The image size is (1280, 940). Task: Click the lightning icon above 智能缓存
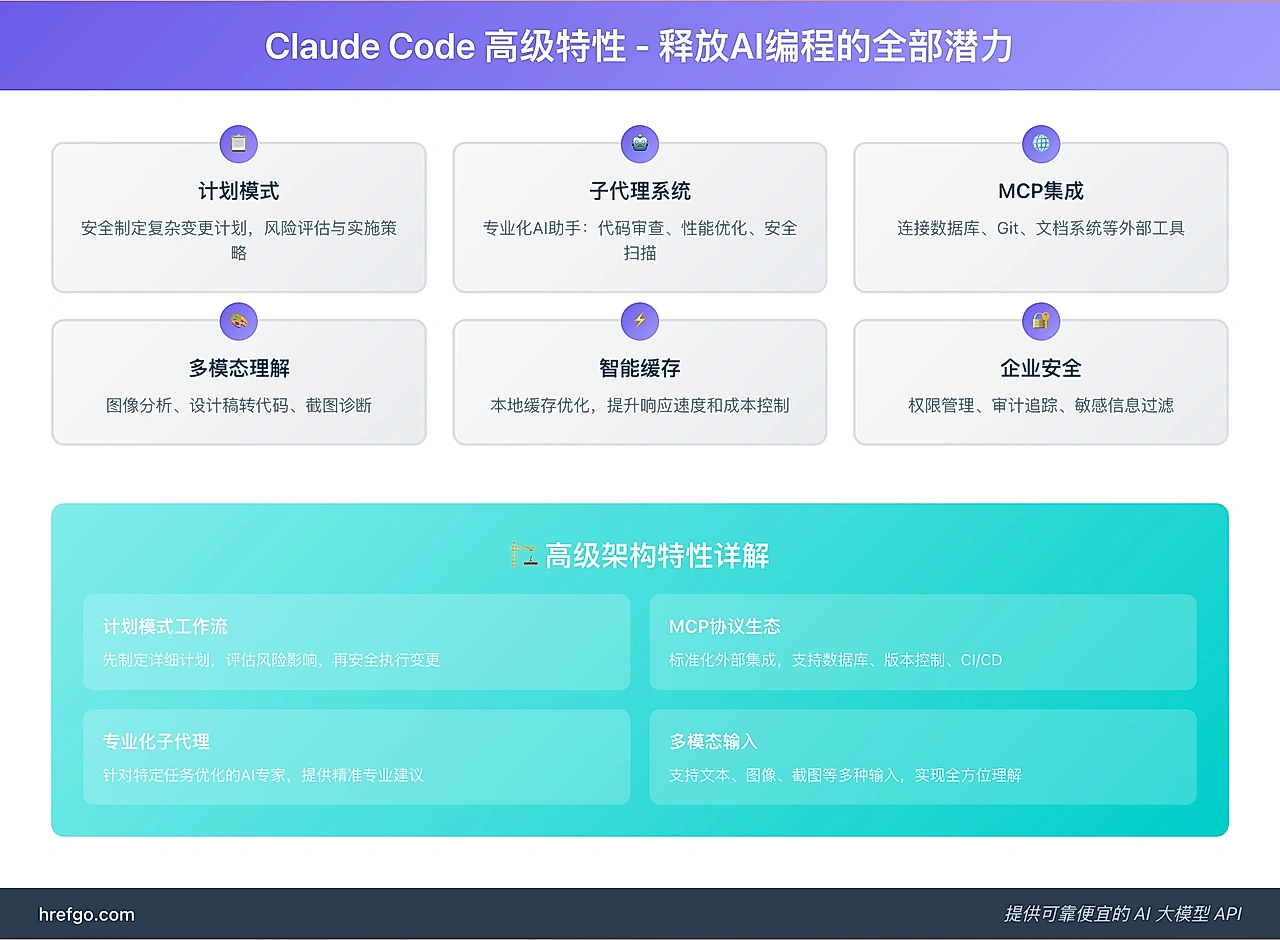pos(640,321)
